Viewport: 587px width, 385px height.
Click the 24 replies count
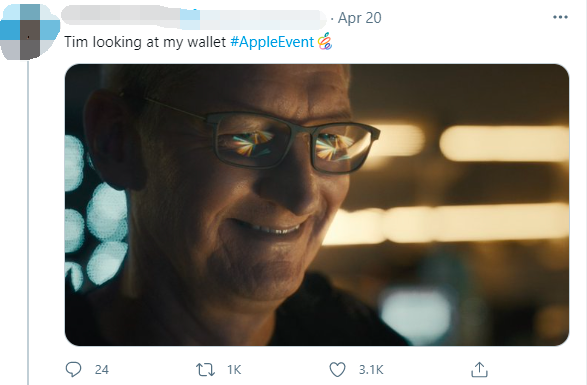pyautogui.click(x=101, y=370)
